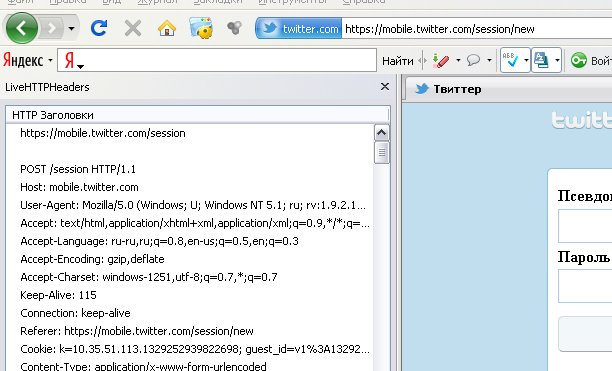Image resolution: width=612 pixels, height=371 pixels.
Task: Reload the page with the blue refresh icon
Action: (x=99, y=28)
